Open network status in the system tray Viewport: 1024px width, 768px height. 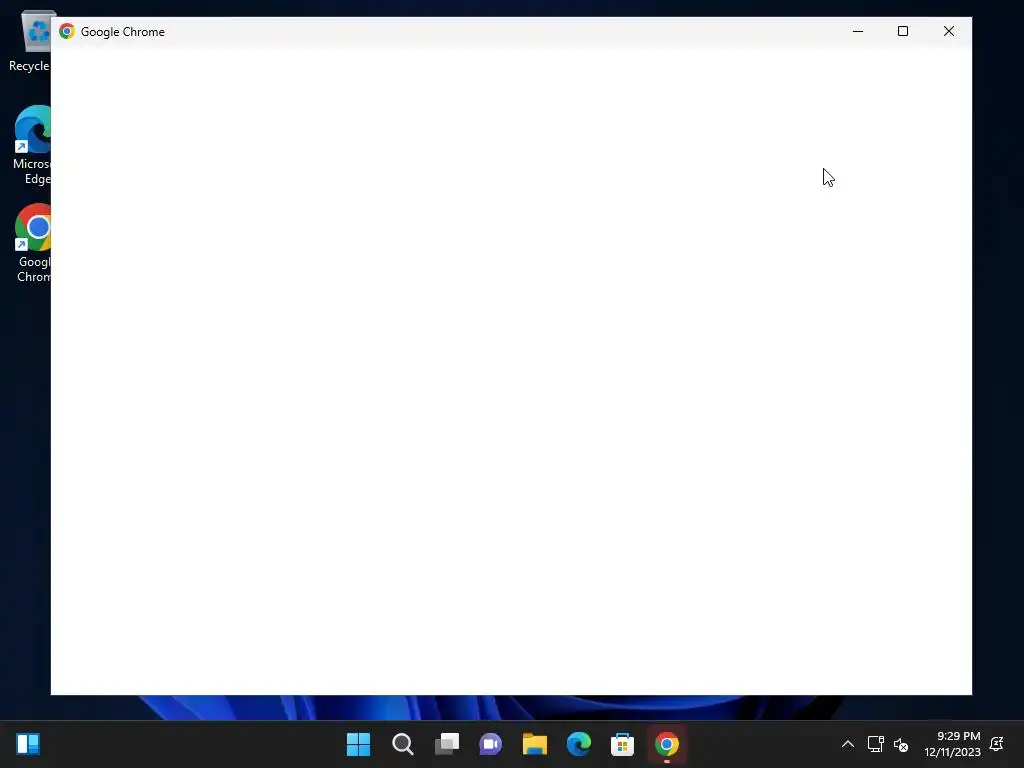[875, 744]
